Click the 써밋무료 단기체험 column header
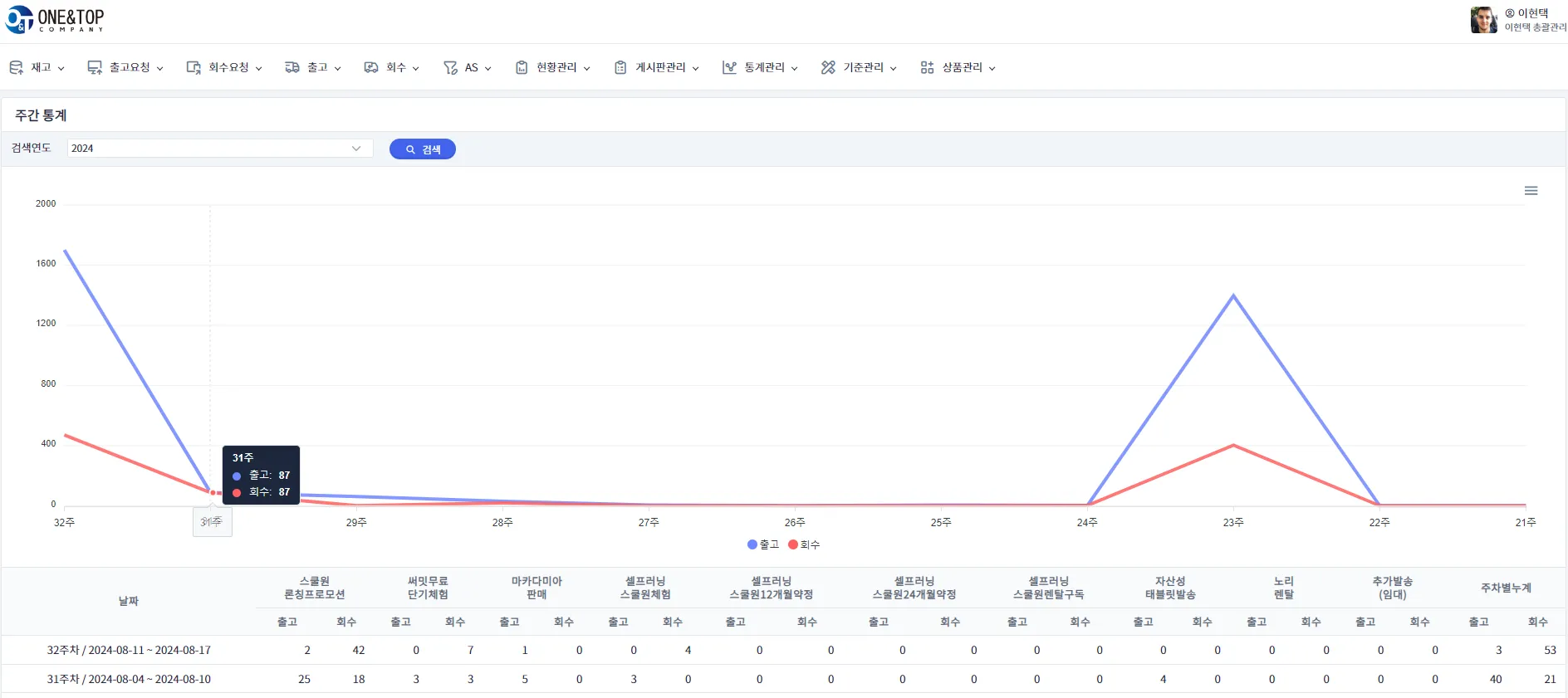Image resolution: width=1568 pixels, height=698 pixels. tap(428, 588)
